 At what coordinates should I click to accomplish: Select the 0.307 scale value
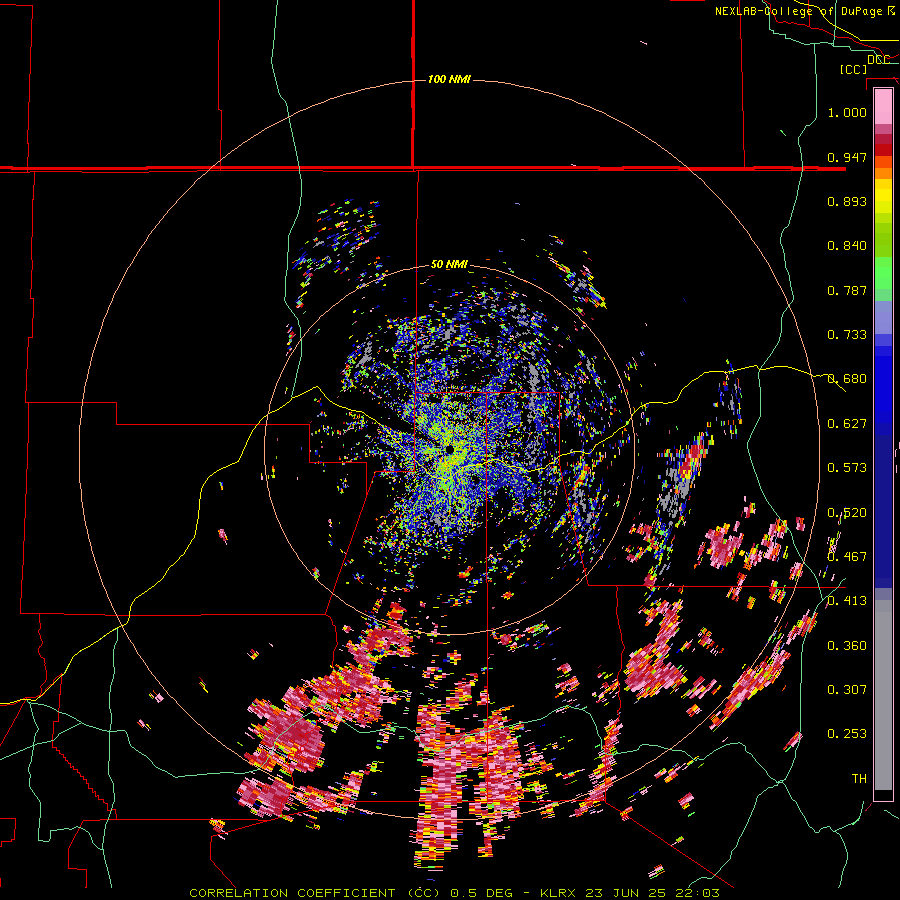click(x=847, y=690)
